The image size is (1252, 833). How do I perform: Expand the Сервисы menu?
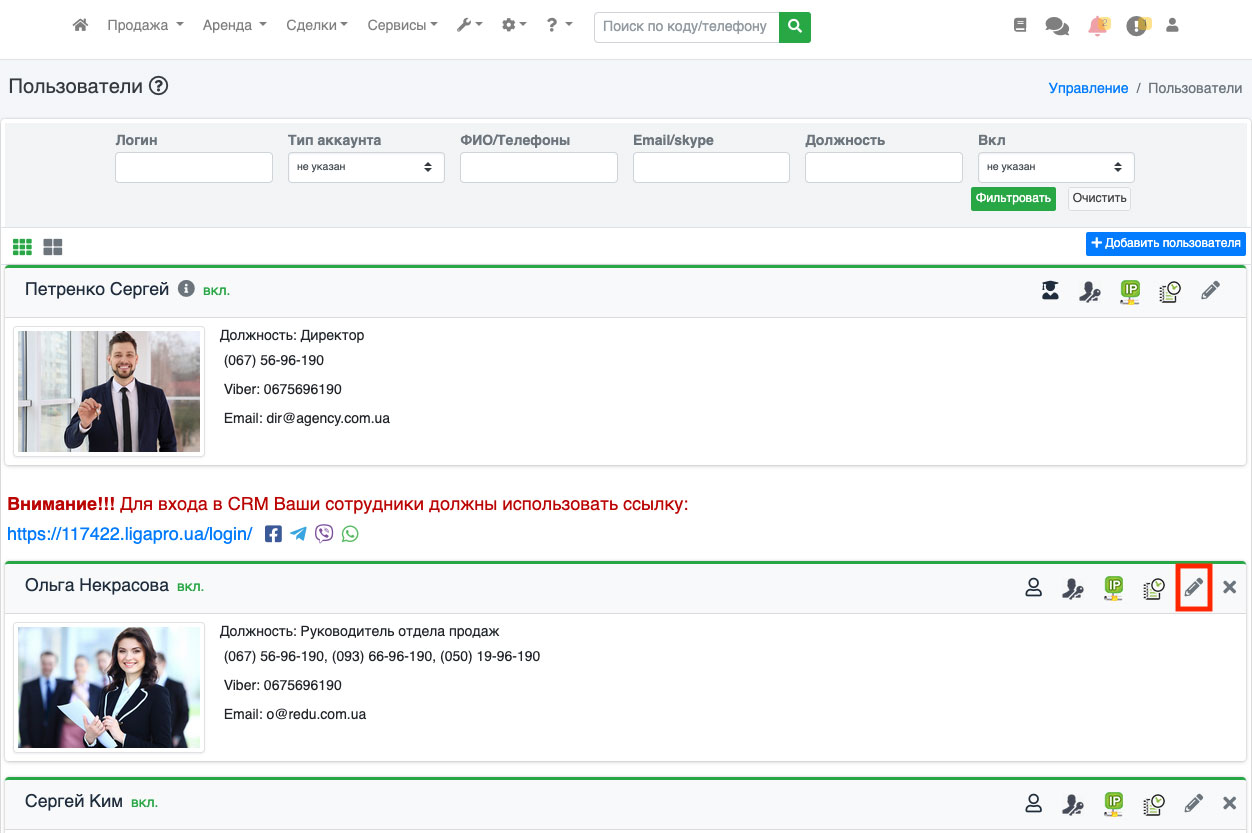(x=402, y=26)
